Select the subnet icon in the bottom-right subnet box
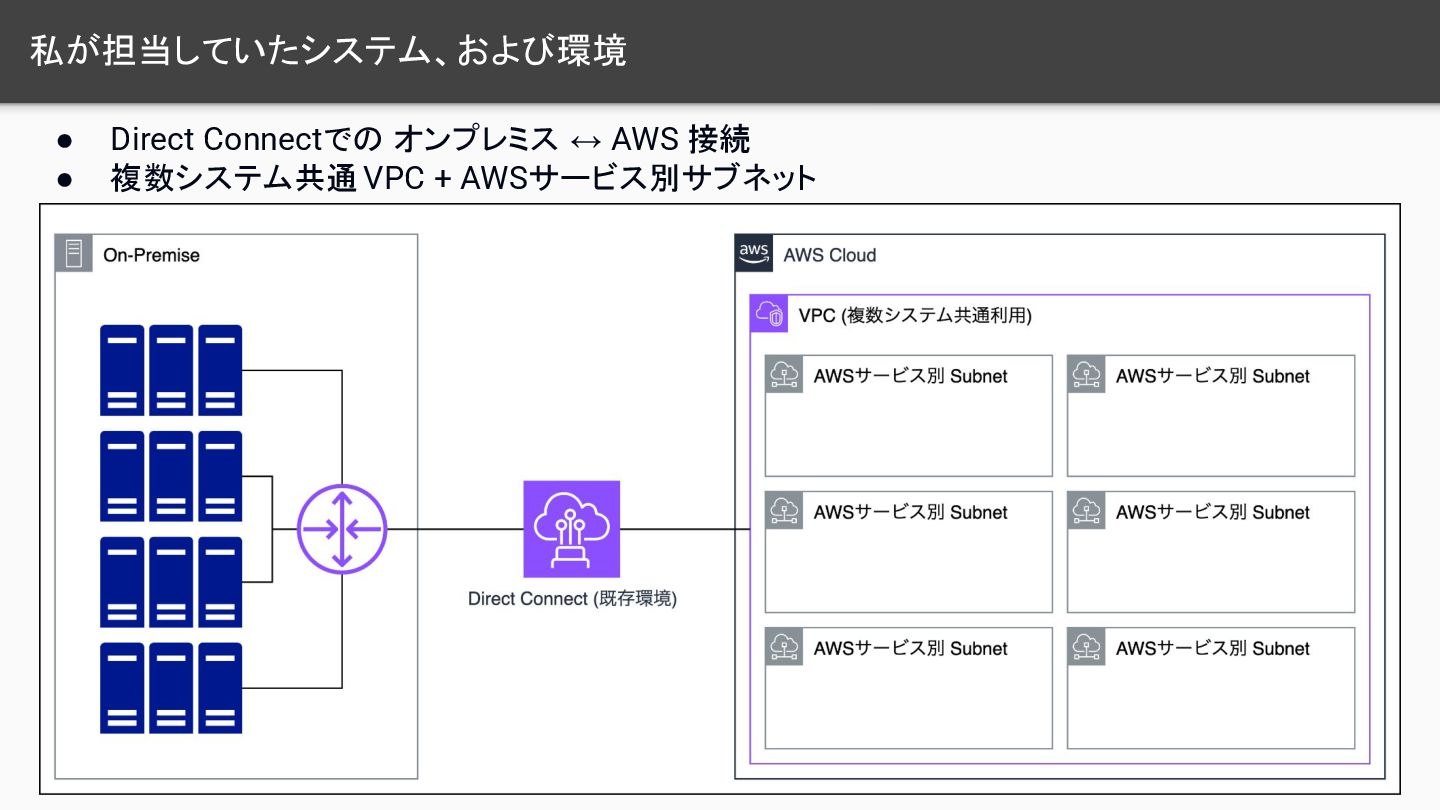This screenshot has height=810, width=1440. (1087, 647)
